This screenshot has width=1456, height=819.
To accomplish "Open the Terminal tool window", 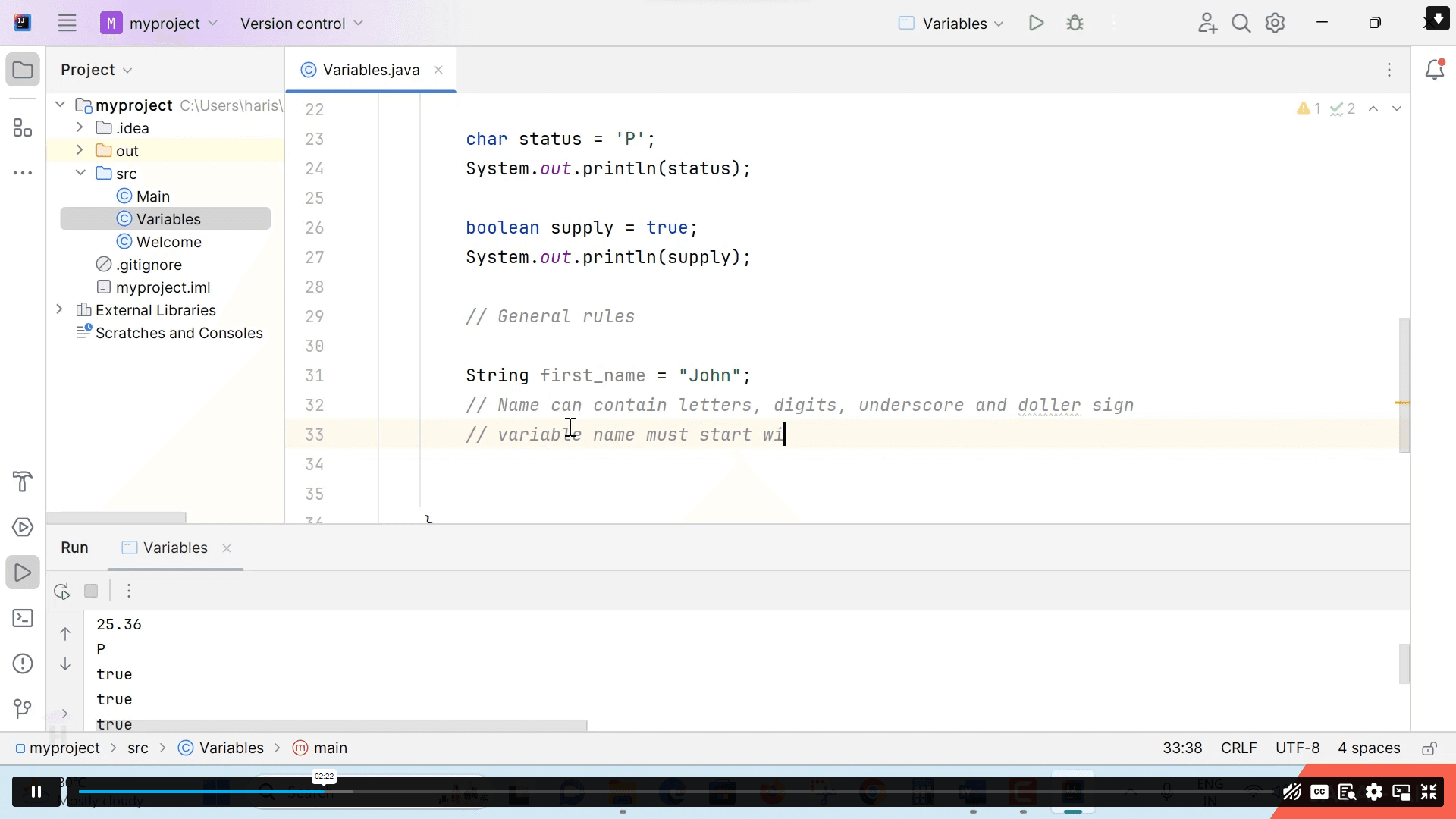I will pyautogui.click(x=23, y=618).
